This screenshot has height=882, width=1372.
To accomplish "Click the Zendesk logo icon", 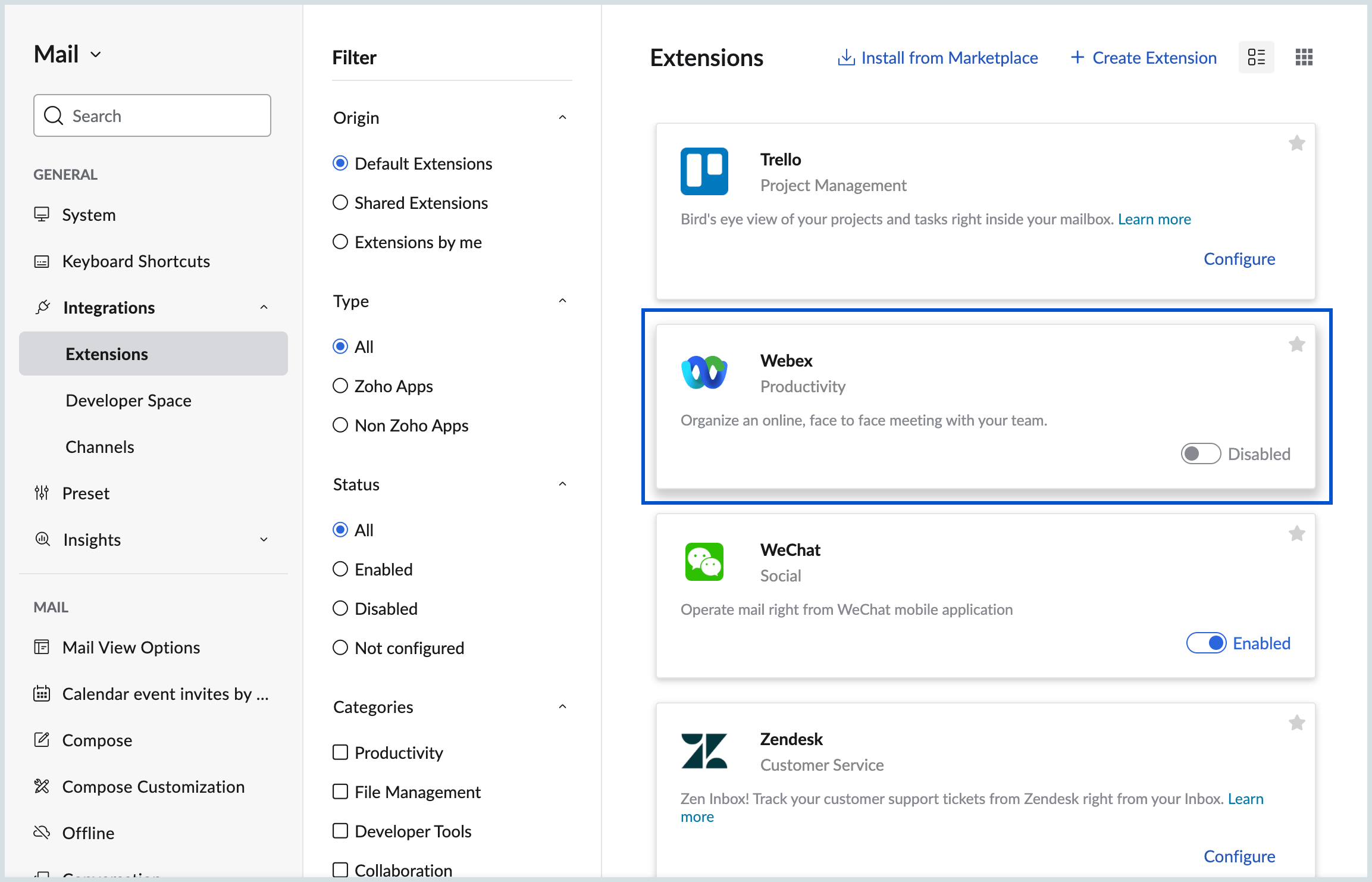I will coord(704,750).
